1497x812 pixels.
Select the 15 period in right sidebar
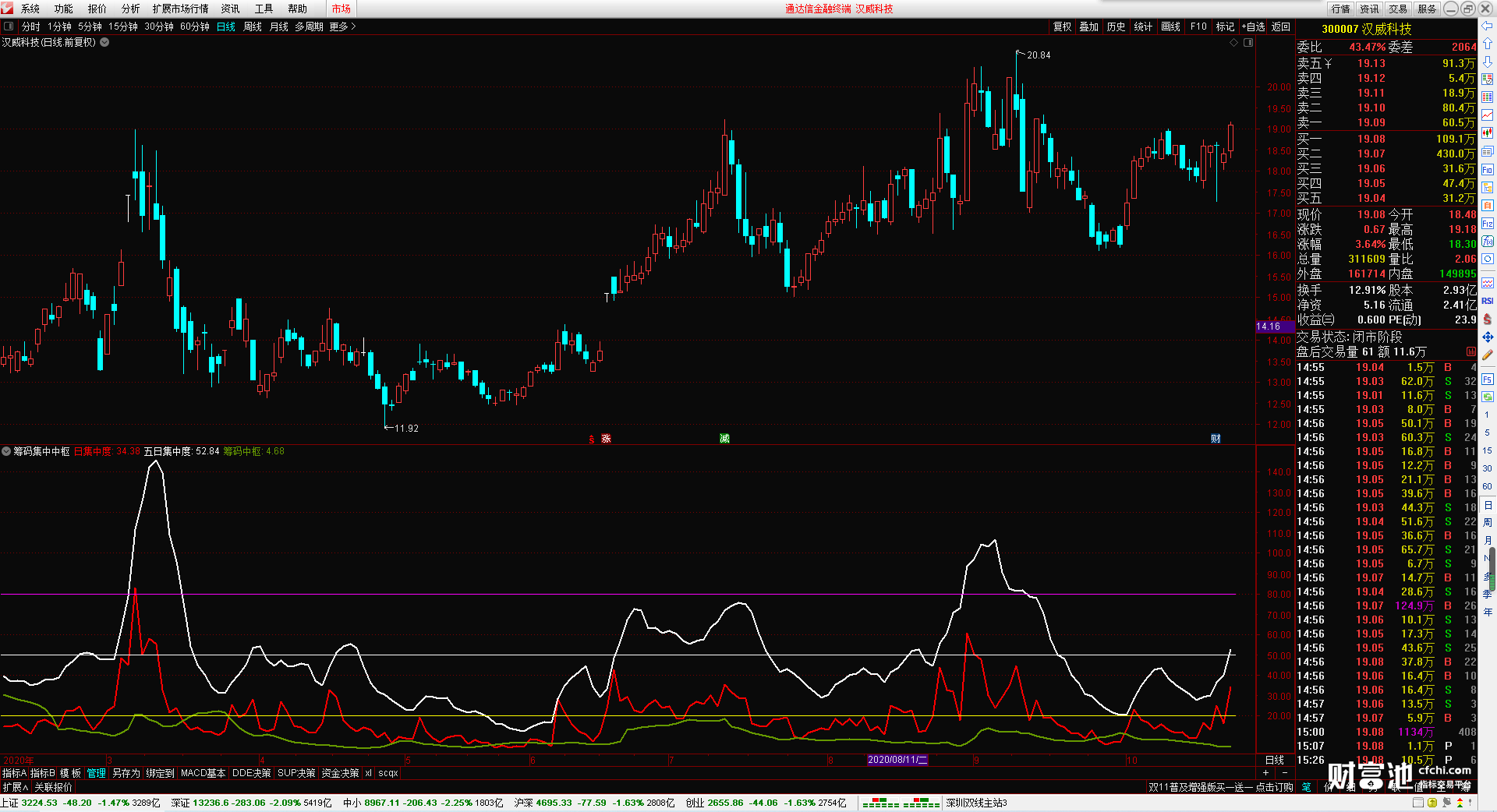click(1487, 450)
